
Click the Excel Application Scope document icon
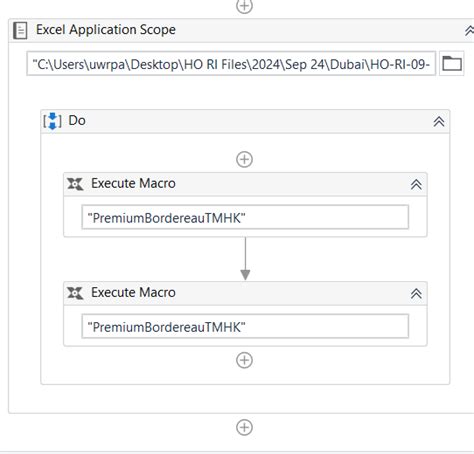[x=20, y=31]
